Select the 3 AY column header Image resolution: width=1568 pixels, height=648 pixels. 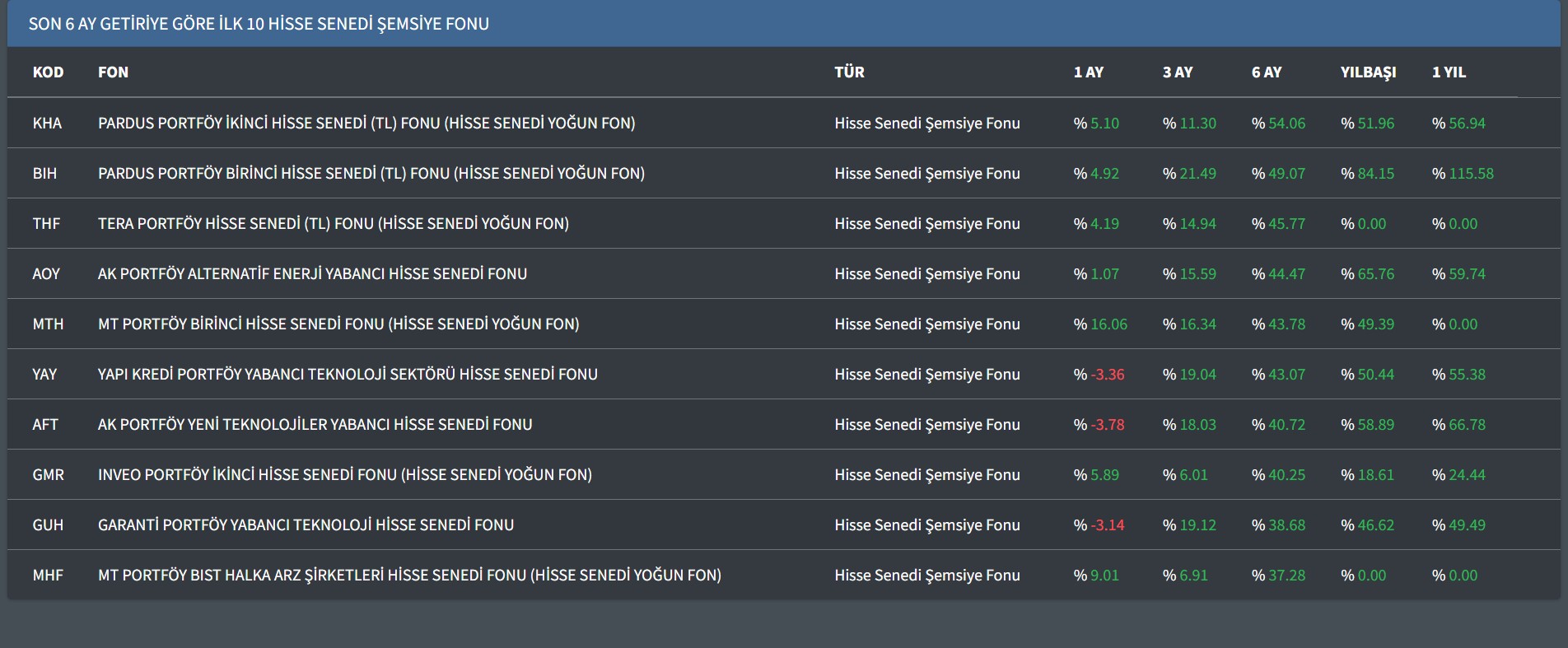1177,72
